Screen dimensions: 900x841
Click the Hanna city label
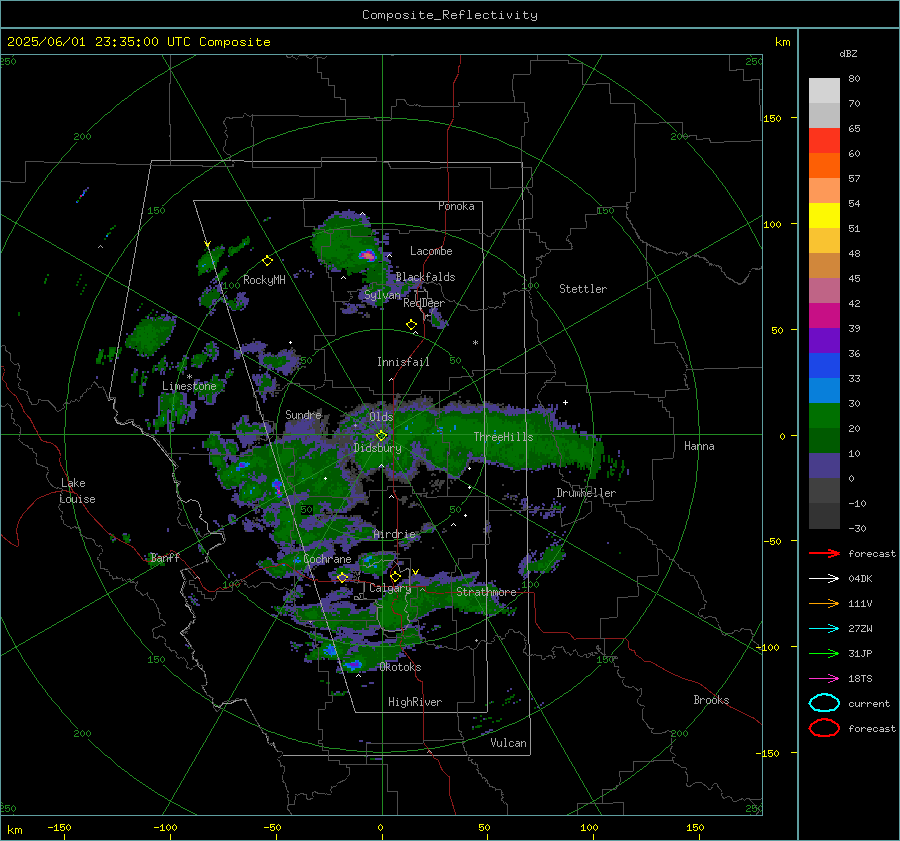point(699,446)
